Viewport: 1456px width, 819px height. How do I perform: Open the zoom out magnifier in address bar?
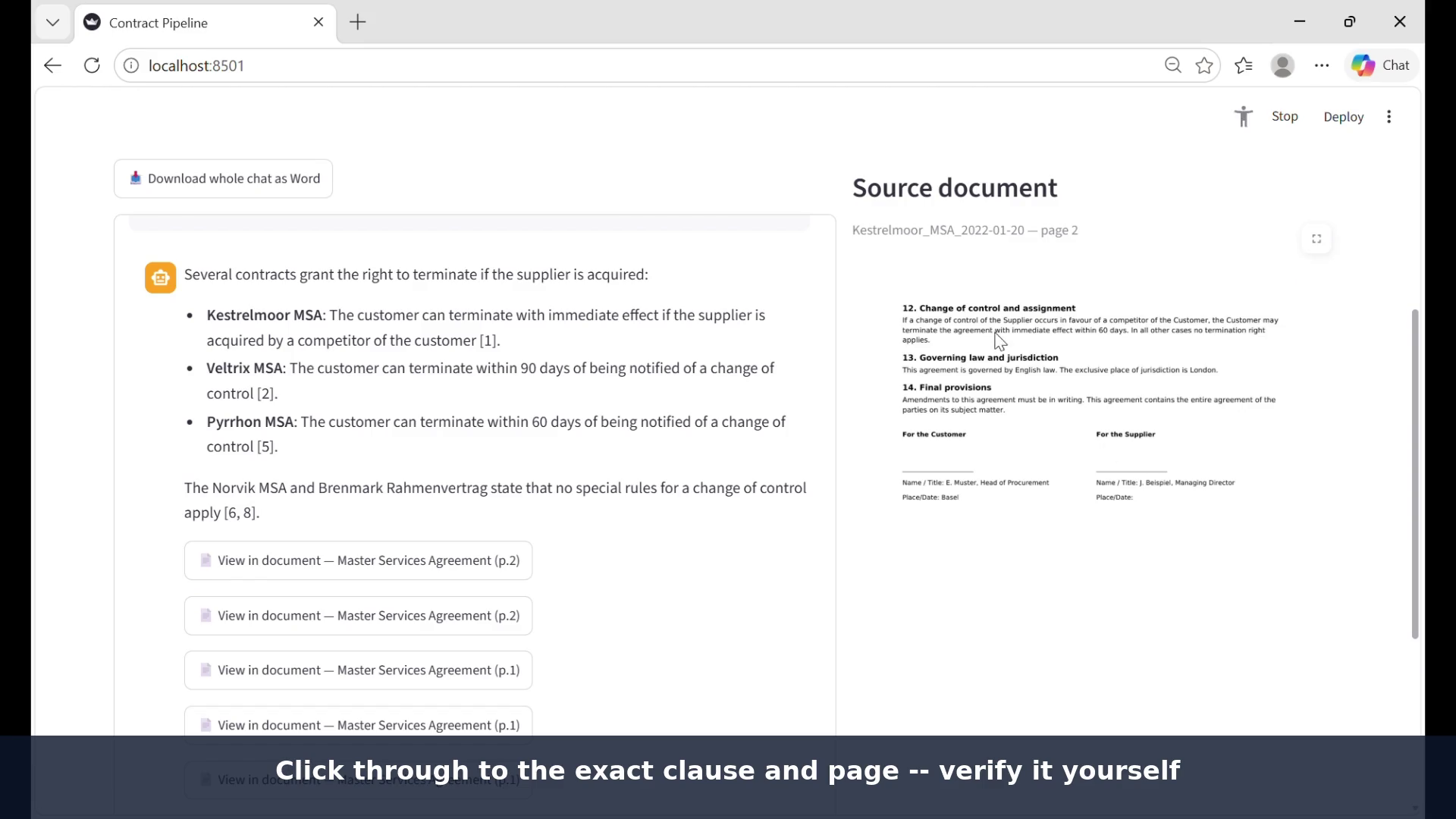[1172, 65]
